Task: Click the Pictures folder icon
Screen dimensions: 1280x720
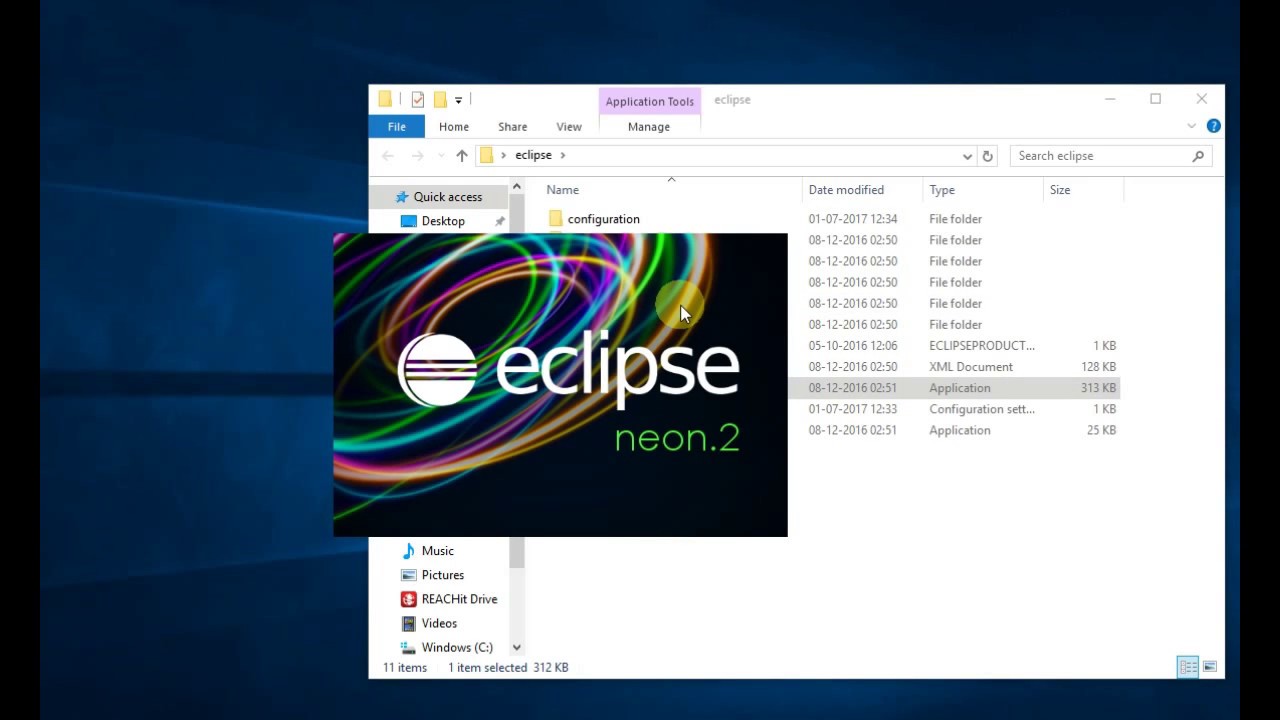Action: tap(408, 575)
